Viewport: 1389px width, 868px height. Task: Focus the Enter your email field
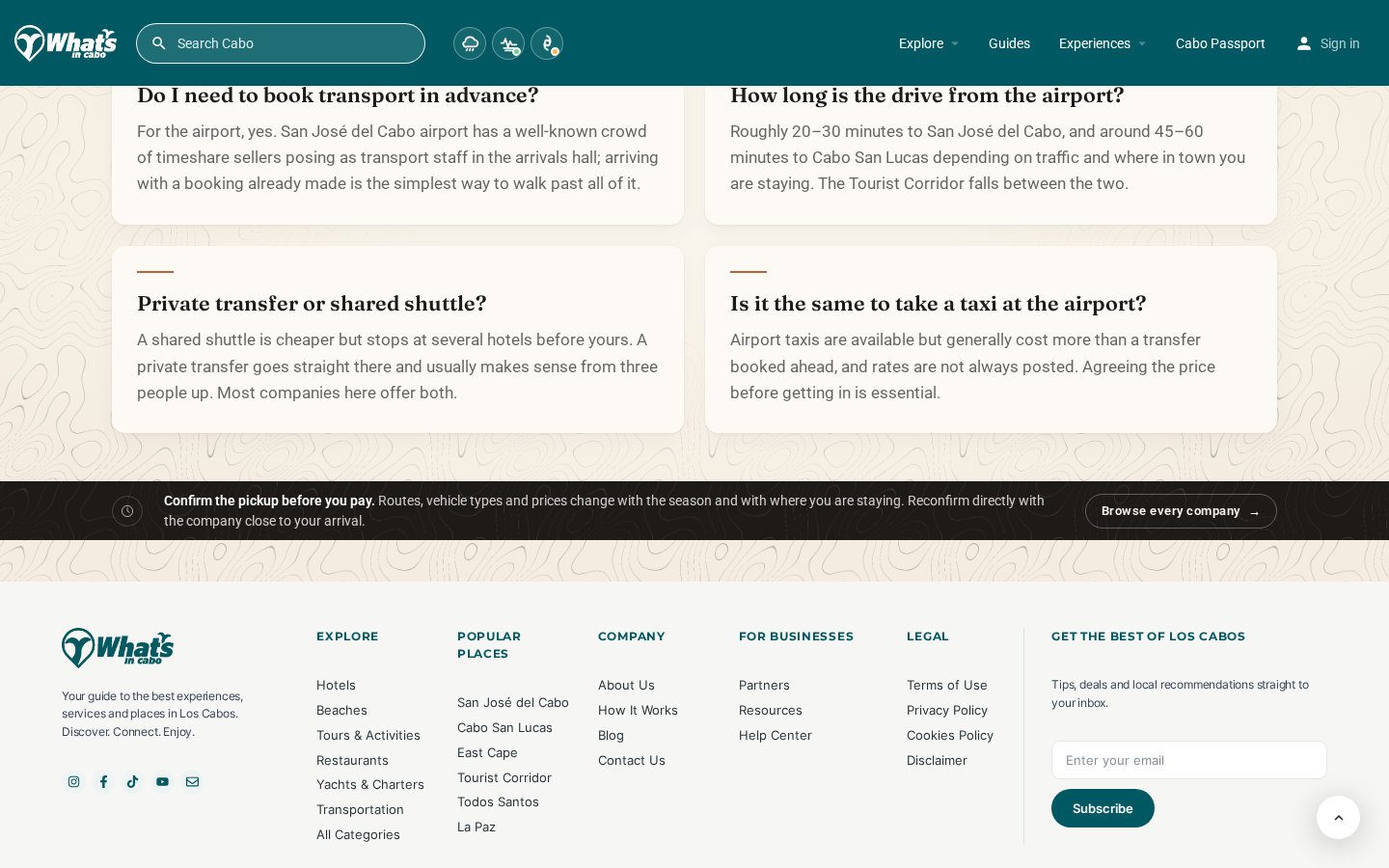coord(1189,760)
